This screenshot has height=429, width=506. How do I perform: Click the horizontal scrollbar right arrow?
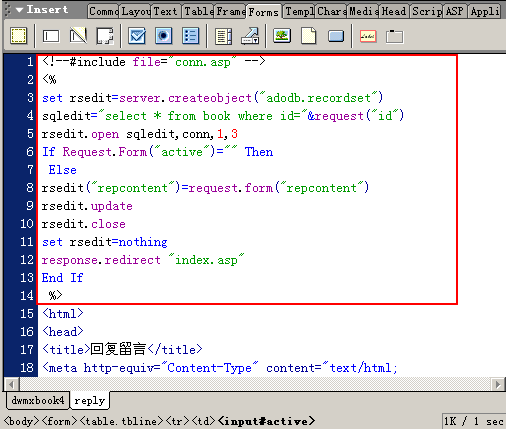click(x=498, y=384)
